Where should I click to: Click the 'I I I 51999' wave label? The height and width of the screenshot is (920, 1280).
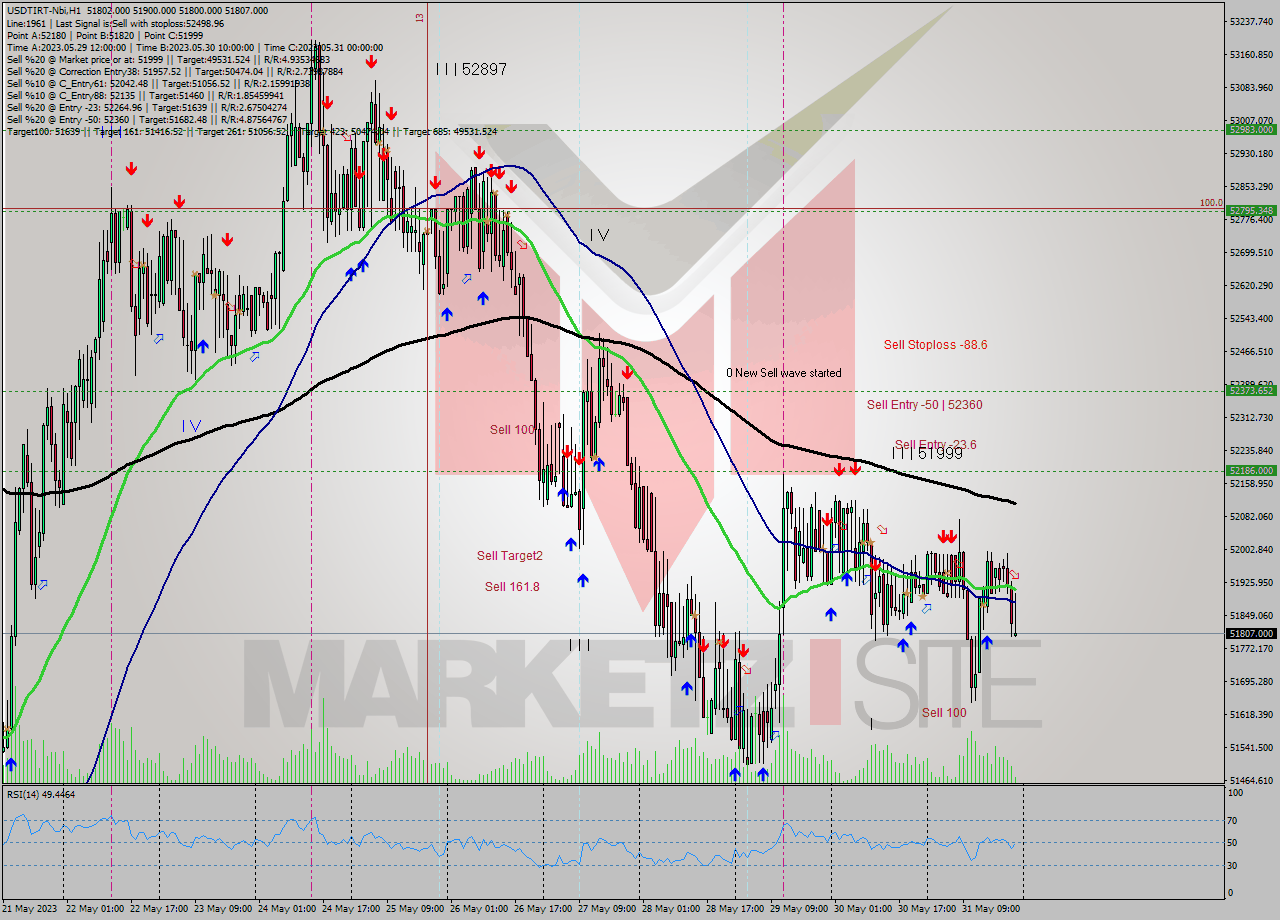point(927,453)
